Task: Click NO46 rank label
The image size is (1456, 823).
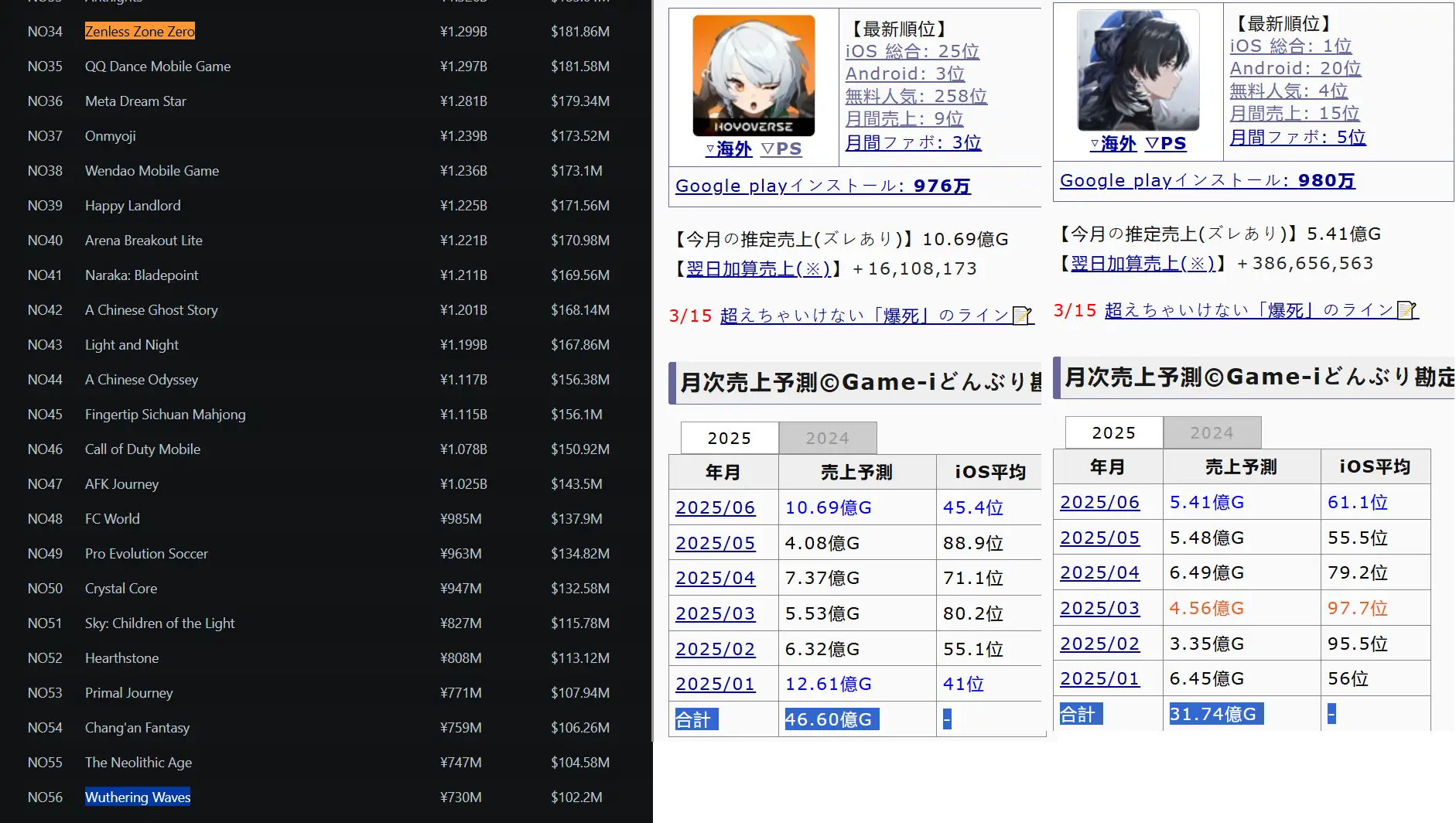Action: tap(45, 449)
